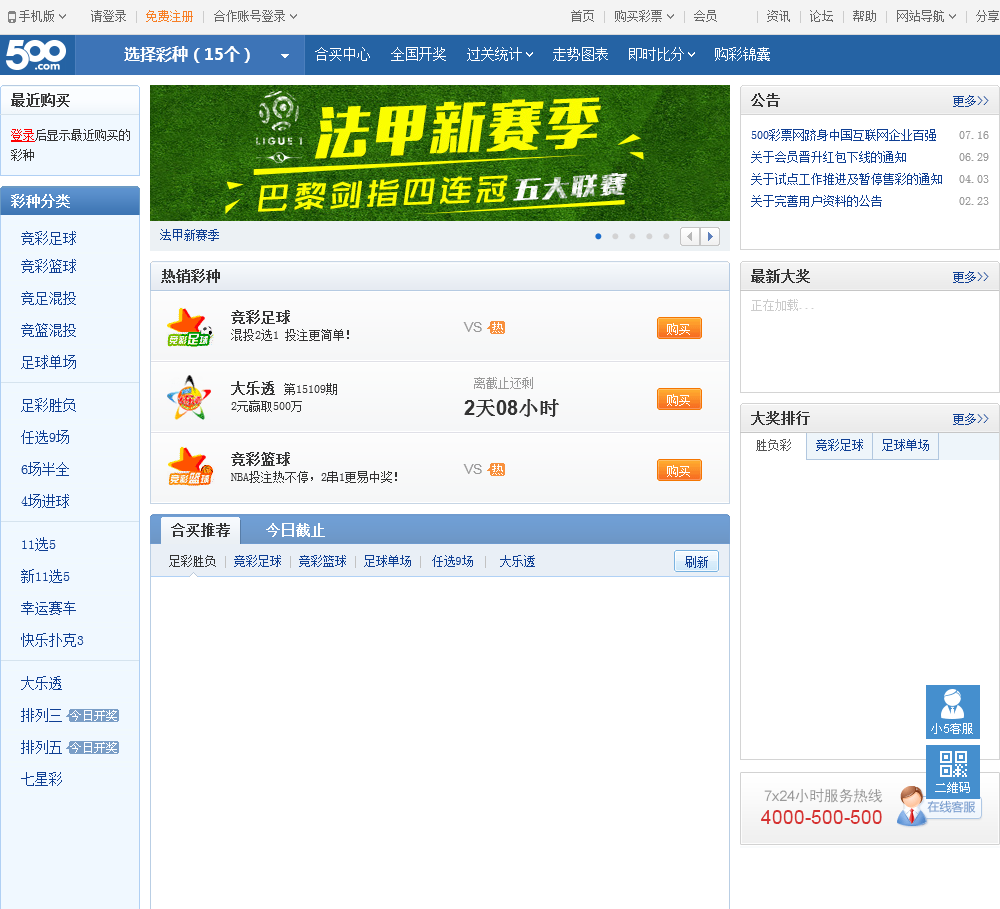Open 11选5 in sidebar
Image resolution: width=1000 pixels, height=909 pixels.
tap(38, 544)
